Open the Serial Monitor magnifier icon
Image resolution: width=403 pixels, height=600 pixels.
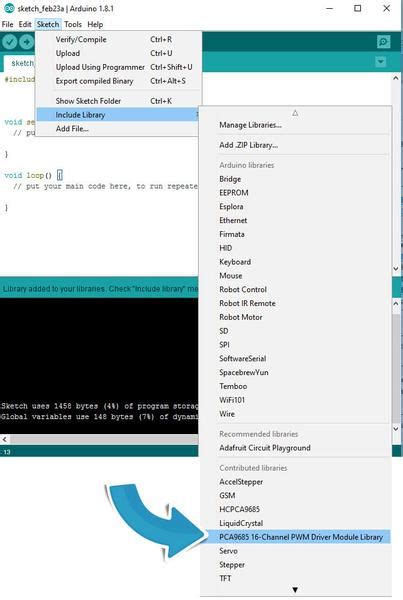(x=383, y=42)
